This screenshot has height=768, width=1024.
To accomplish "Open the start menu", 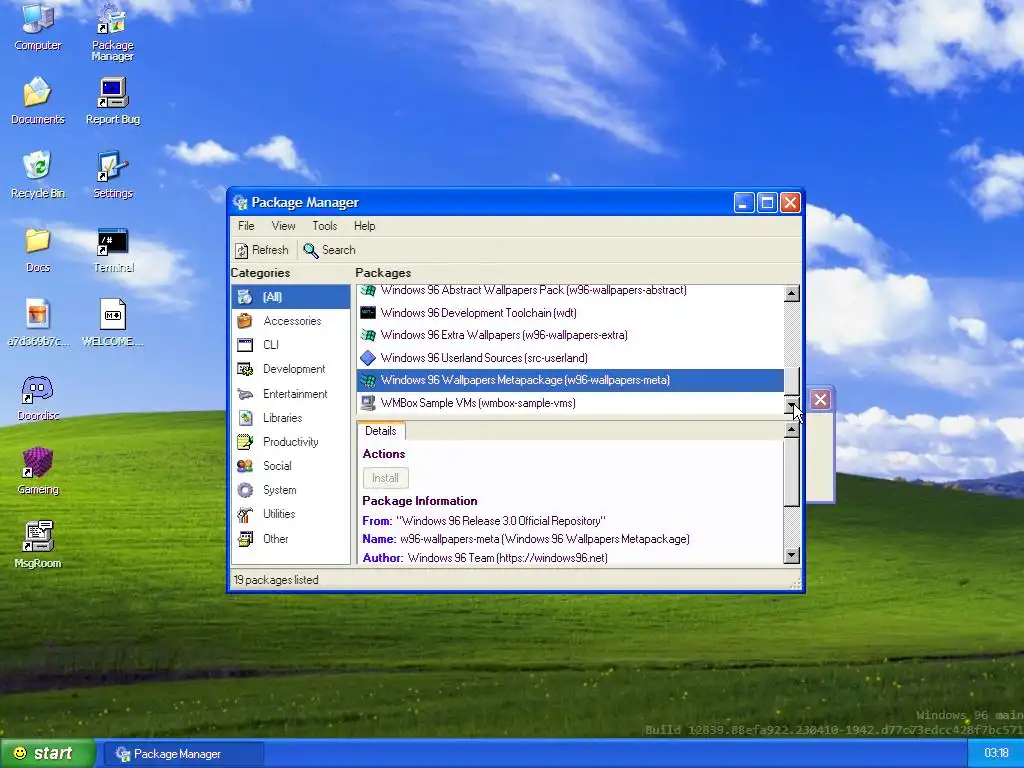I will coord(47,754).
